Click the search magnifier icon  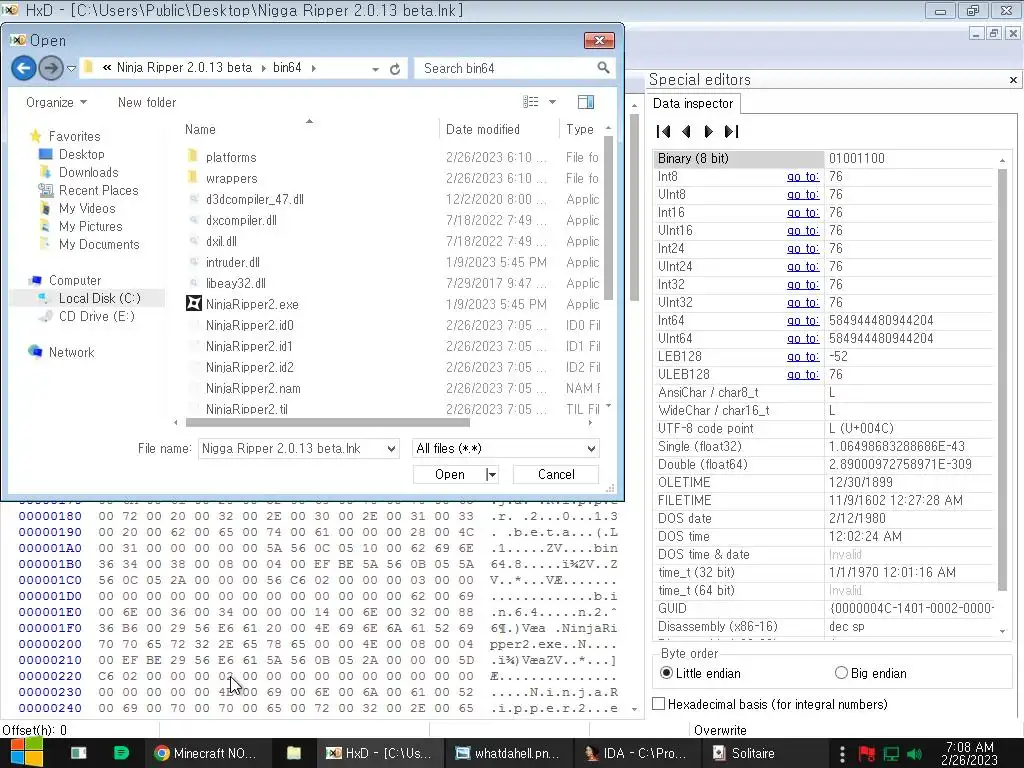[603, 68]
